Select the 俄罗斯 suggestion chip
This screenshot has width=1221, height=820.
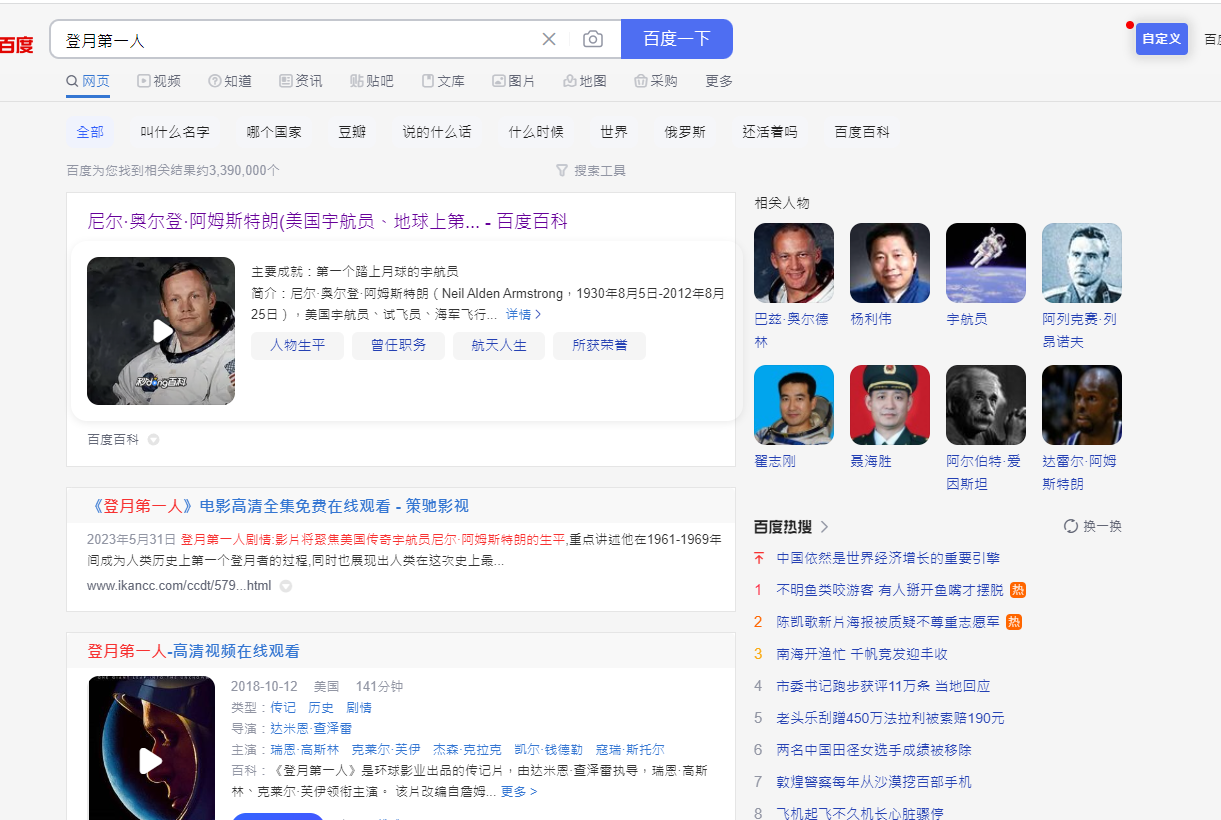coord(685,132)
